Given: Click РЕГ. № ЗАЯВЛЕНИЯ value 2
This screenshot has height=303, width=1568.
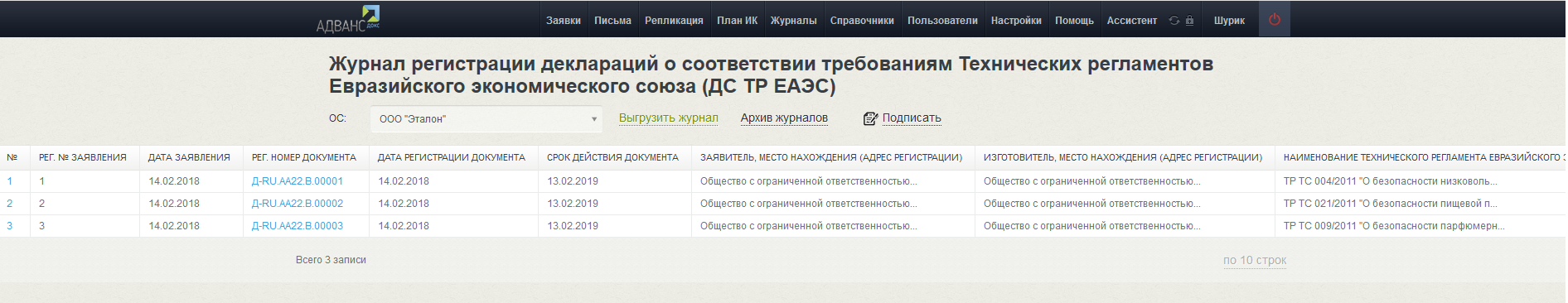Looking at the screenshot, I should point(41,204).
